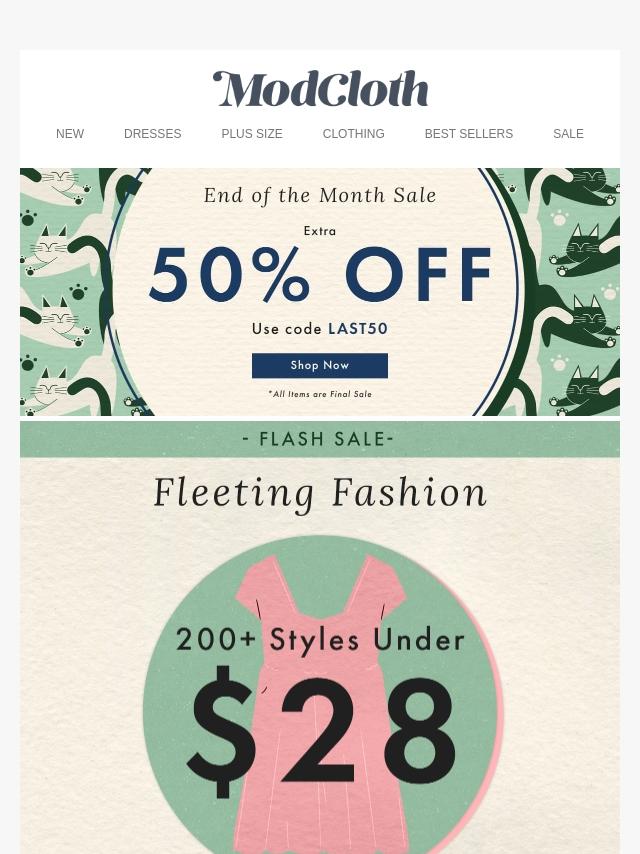This screenshot has width=640, height=854.
Task: Click the Fleeting Fashion heading
Action: [320, 493]
